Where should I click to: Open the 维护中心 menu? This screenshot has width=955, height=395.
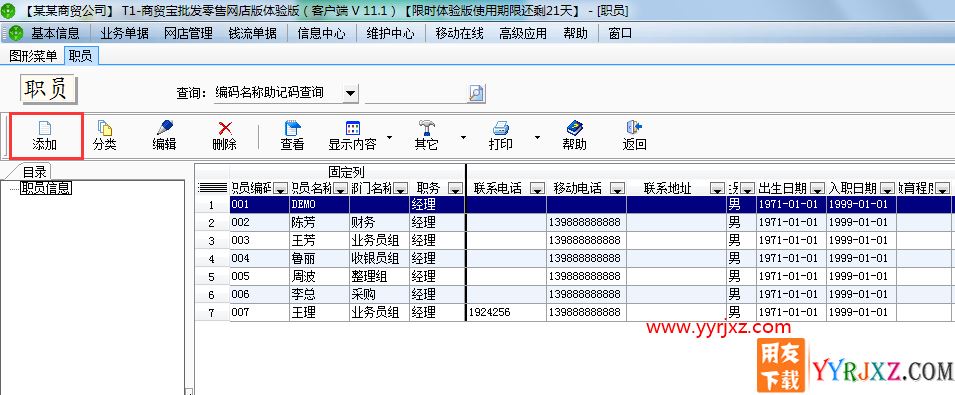[x=390, y=33]
